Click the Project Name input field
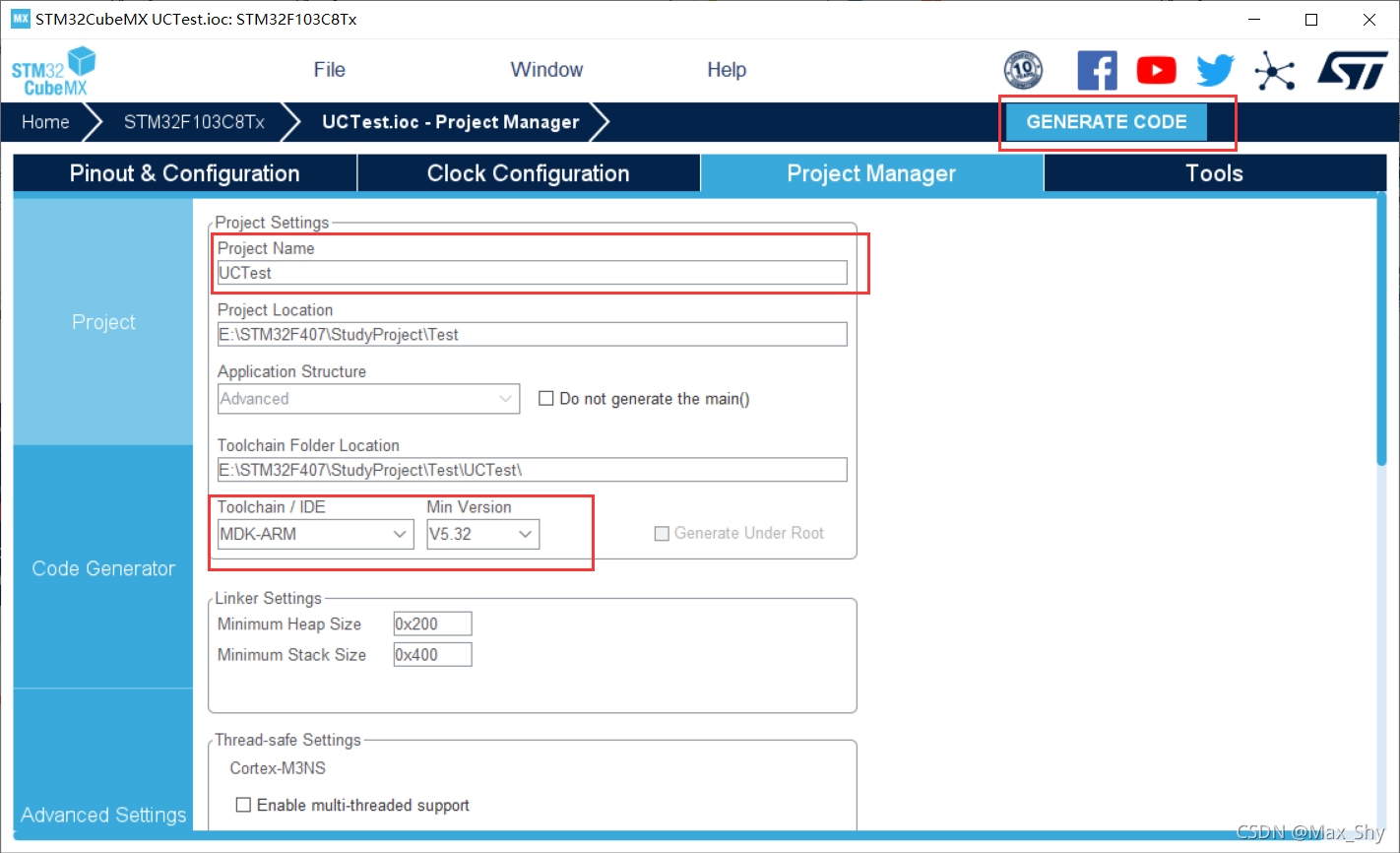Screen dimensions: 1400x853 532,273
